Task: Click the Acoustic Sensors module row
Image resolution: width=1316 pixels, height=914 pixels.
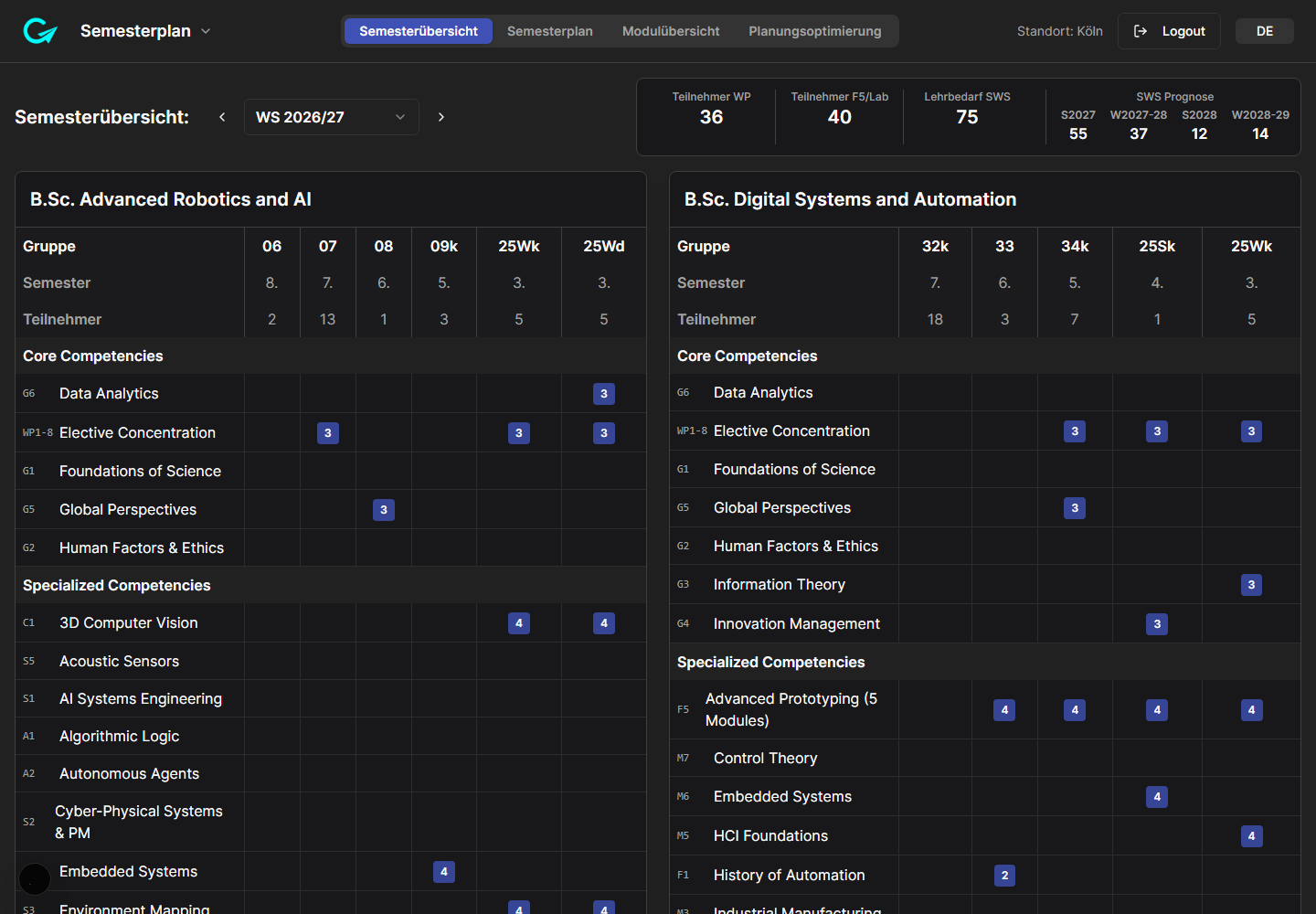Action: click(331, 661)
